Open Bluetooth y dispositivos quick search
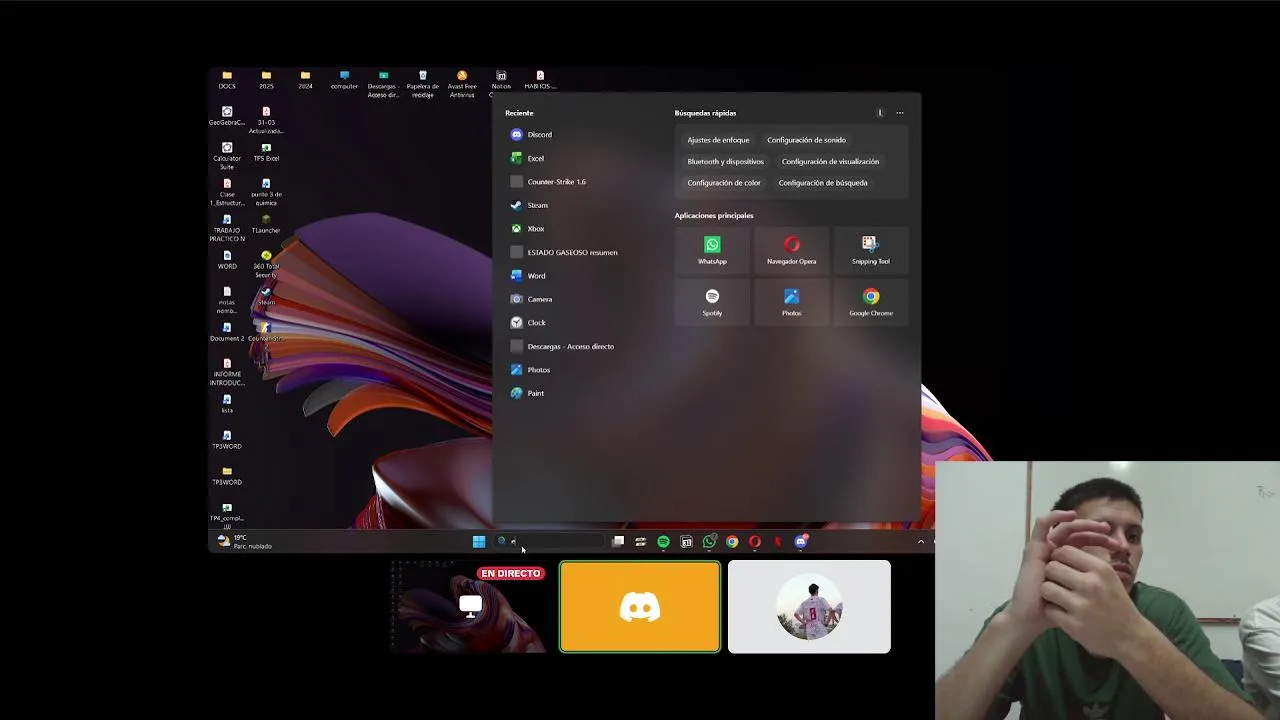The width and height of the screenshot is (1280, 720). point(725,161)
